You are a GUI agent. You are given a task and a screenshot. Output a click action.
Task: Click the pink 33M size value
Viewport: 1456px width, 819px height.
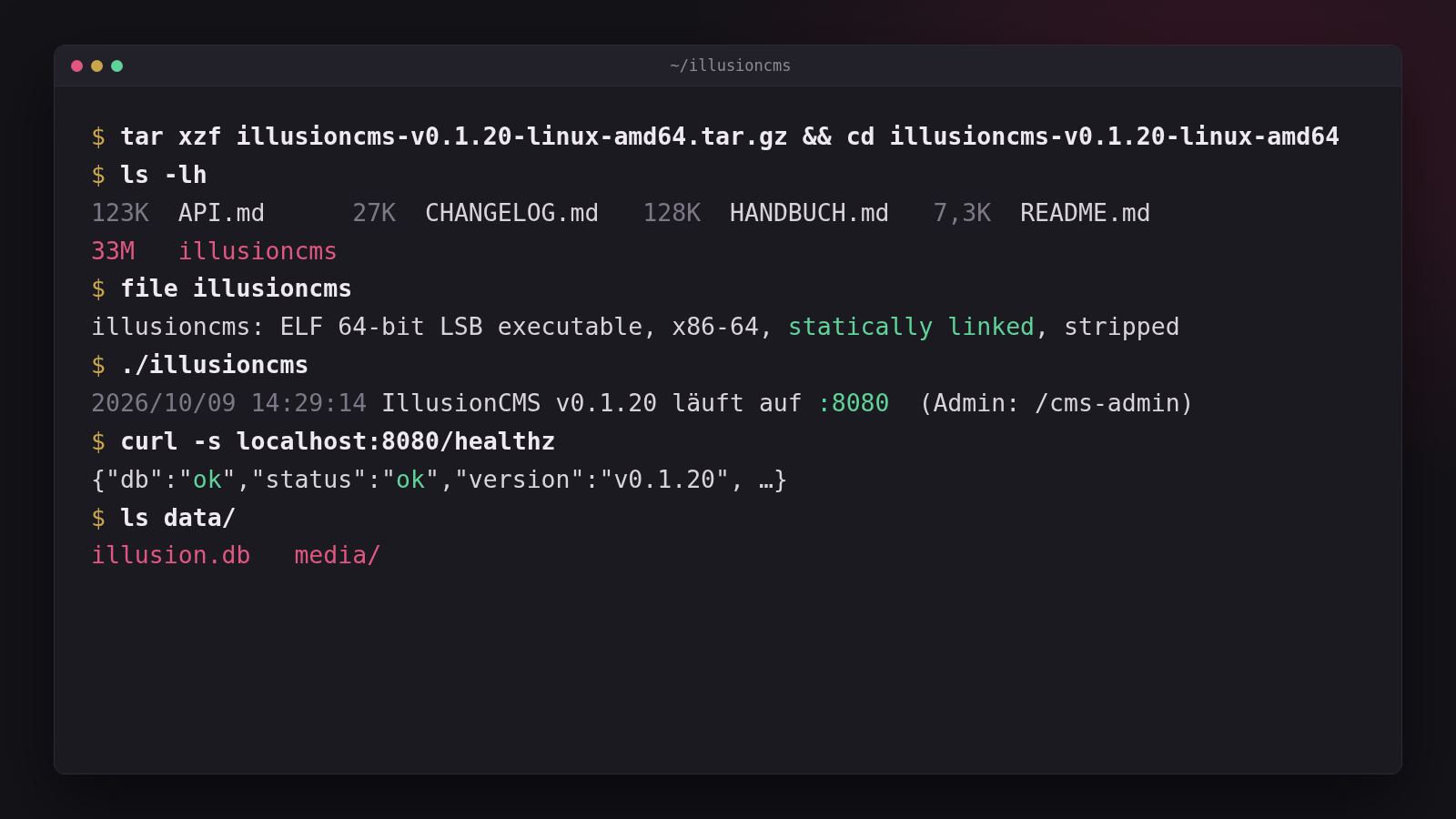coord(113,251)
